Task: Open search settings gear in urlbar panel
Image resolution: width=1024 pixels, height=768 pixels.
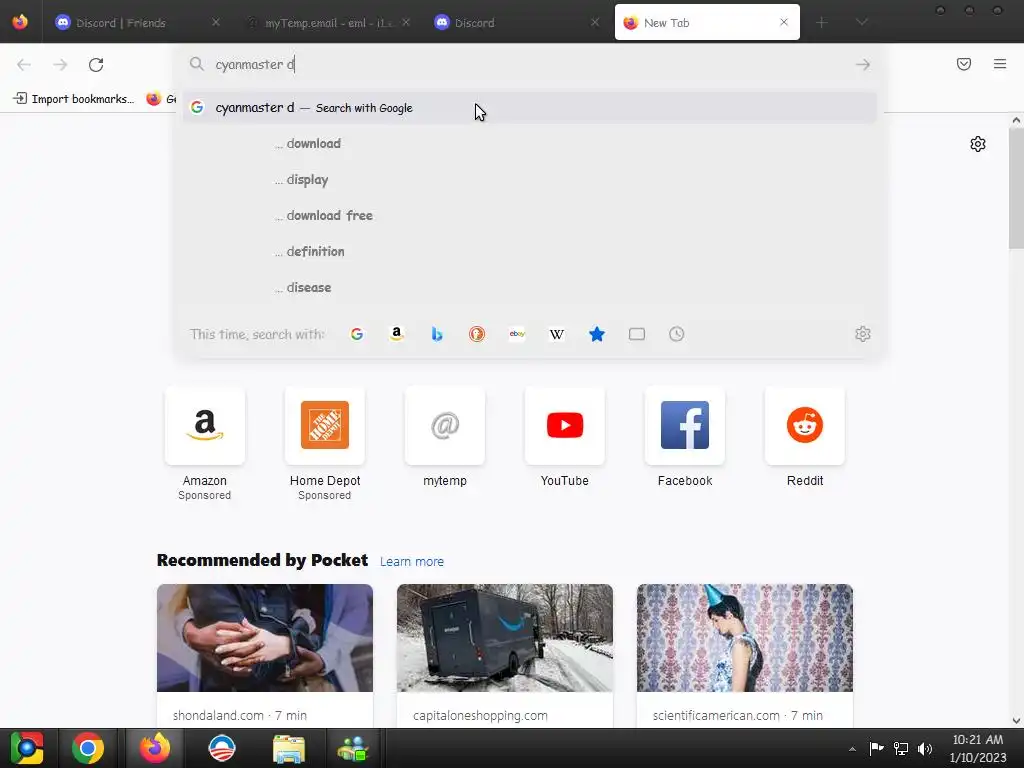Action: (863, 334)
